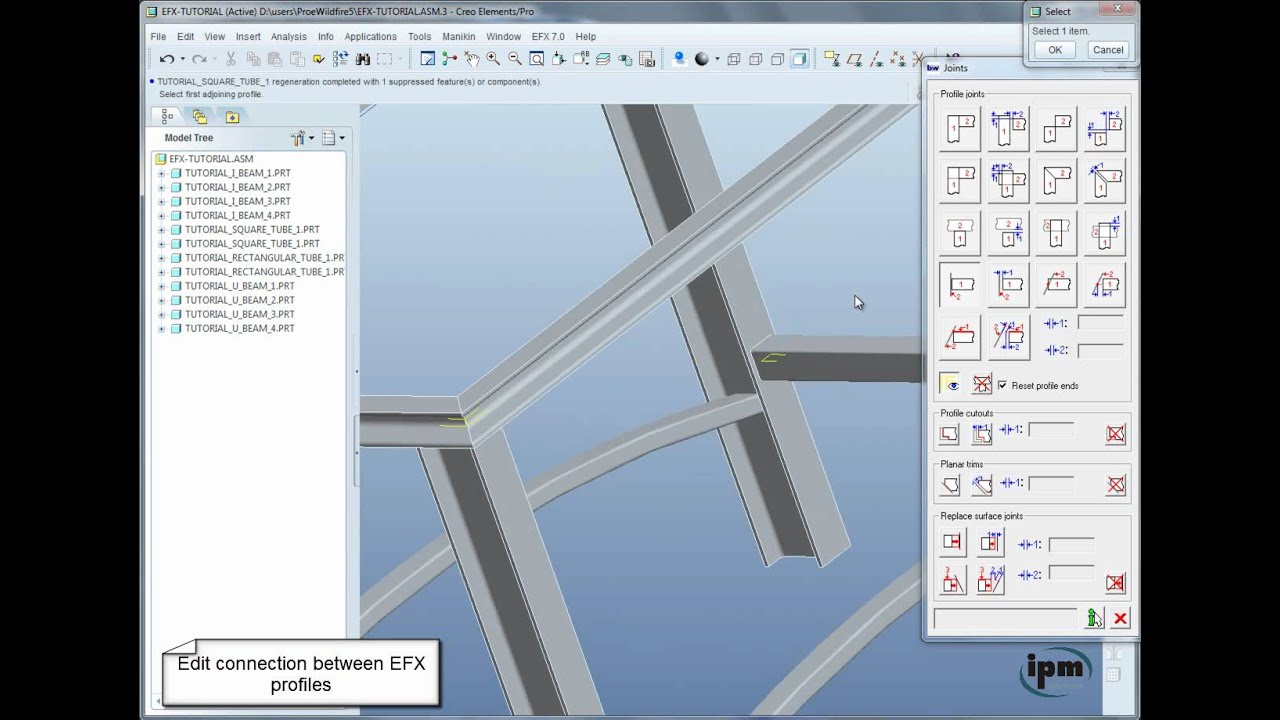Expand the first TUTORIAL_SQUARE_TUBE_1.PRT node

161,229
